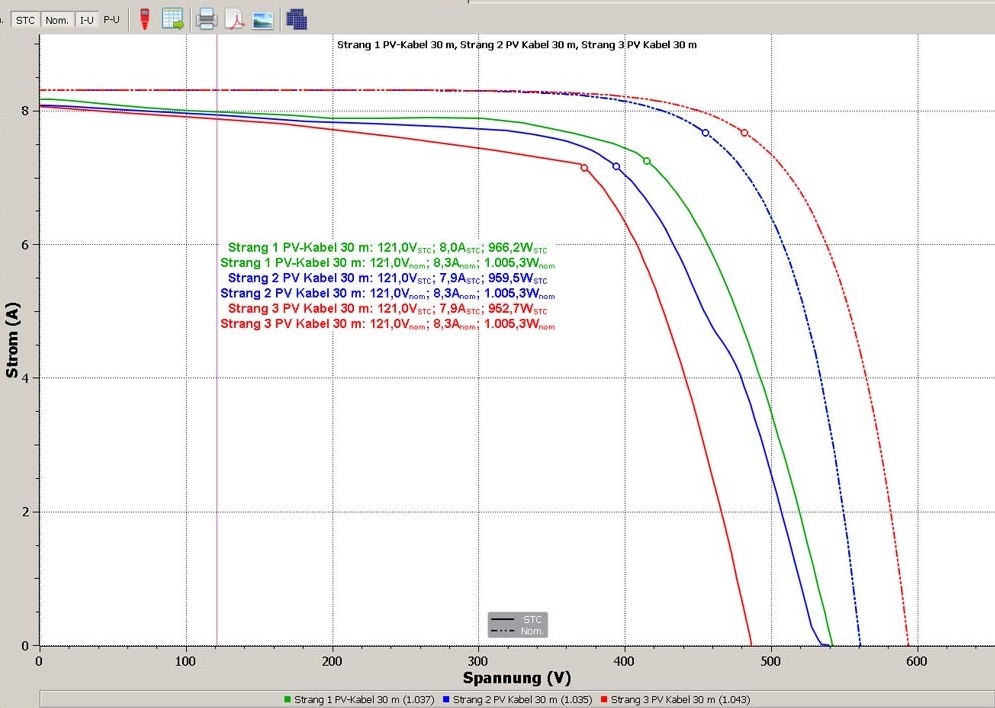995x708 pixels.
Task: Toggle the STC curve button
Action: 25,20
